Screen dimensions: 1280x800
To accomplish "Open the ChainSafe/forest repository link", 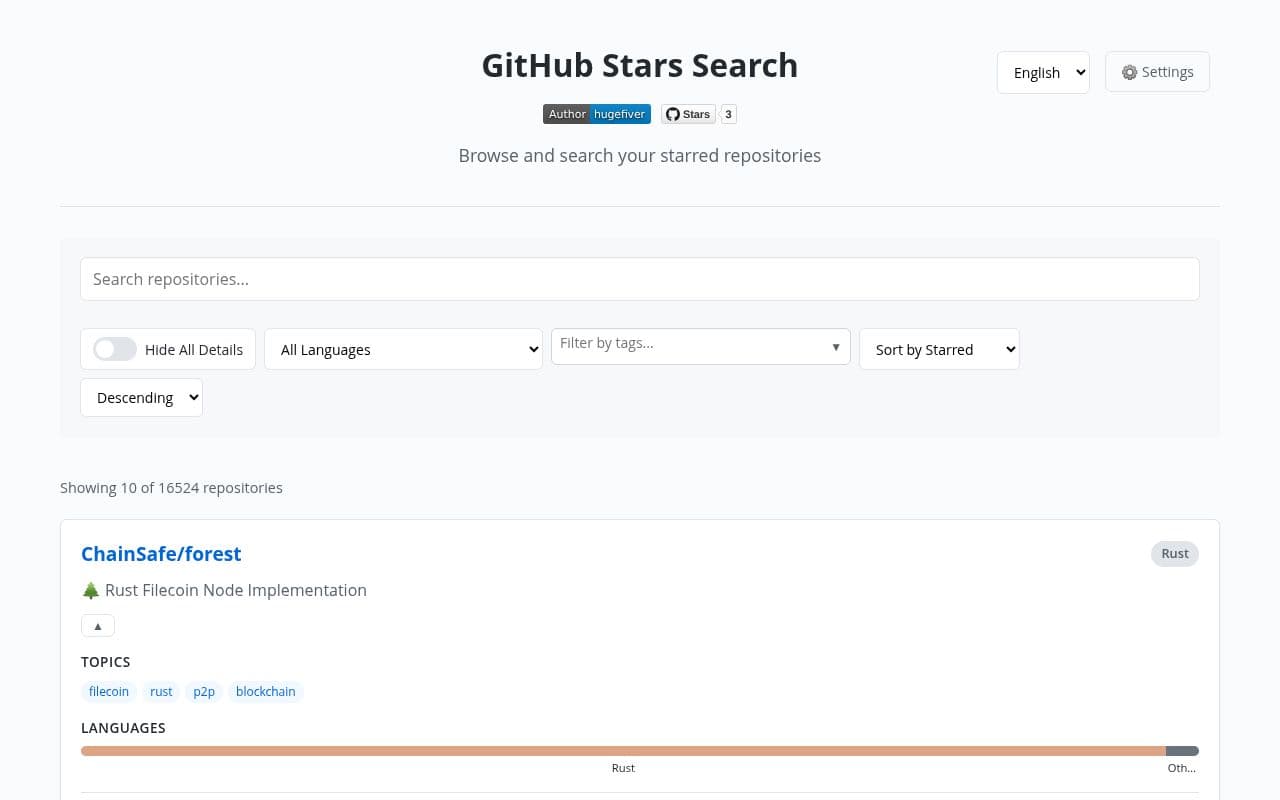I will [161, 554].
